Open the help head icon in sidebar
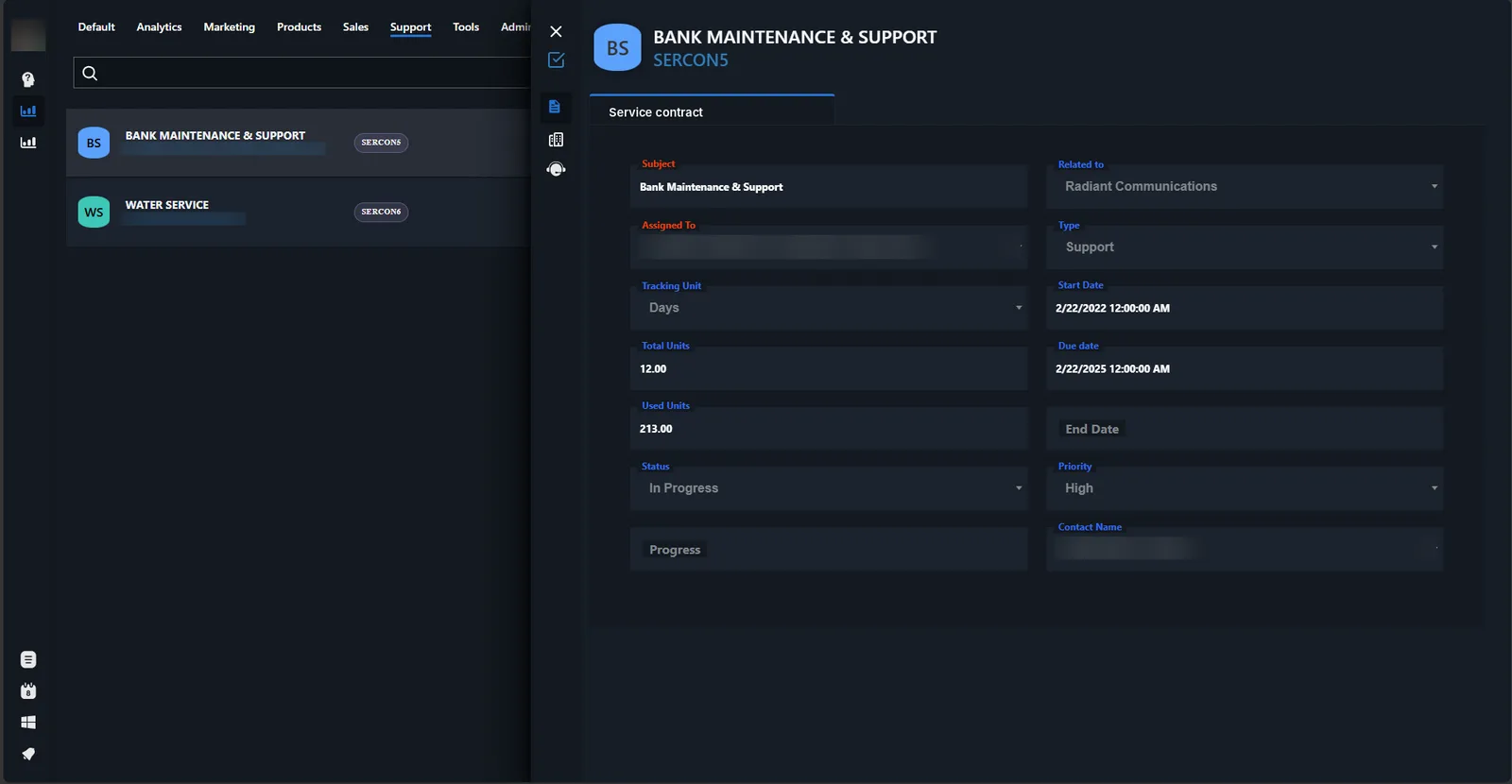This screenshot has height=784, width=1512. (28, 79)
